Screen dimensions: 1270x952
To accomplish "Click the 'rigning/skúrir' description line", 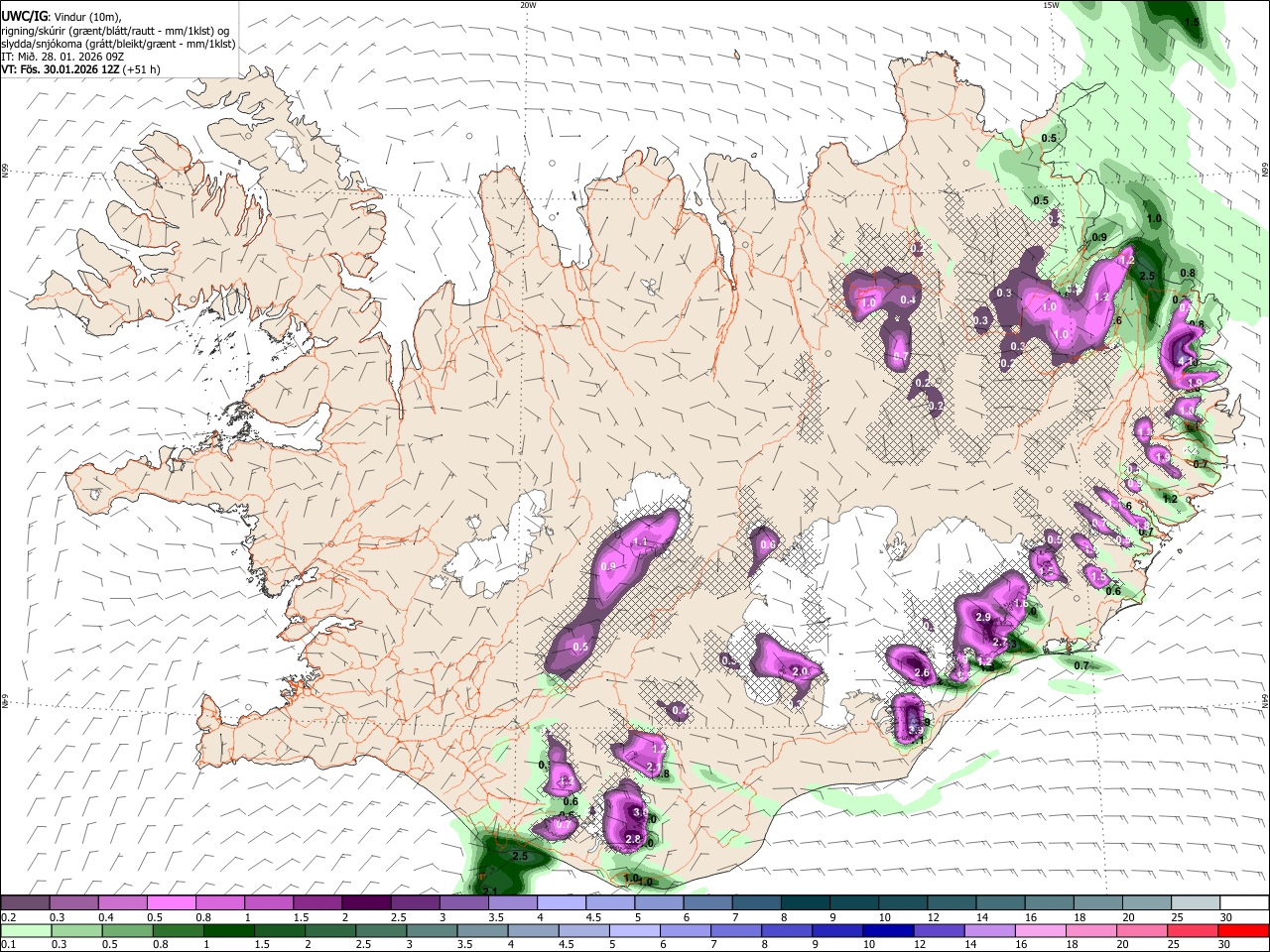I will coord(115,30).
